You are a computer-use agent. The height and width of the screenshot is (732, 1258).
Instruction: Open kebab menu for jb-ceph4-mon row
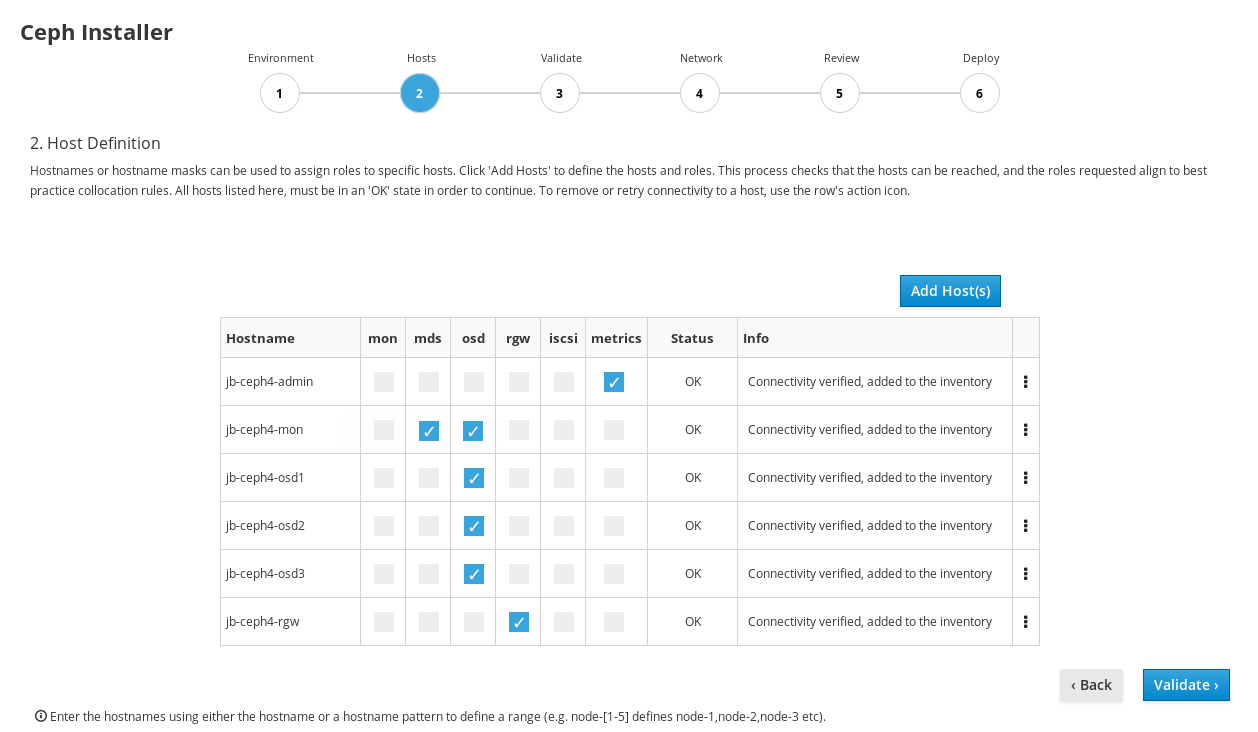pos(1026,430)
